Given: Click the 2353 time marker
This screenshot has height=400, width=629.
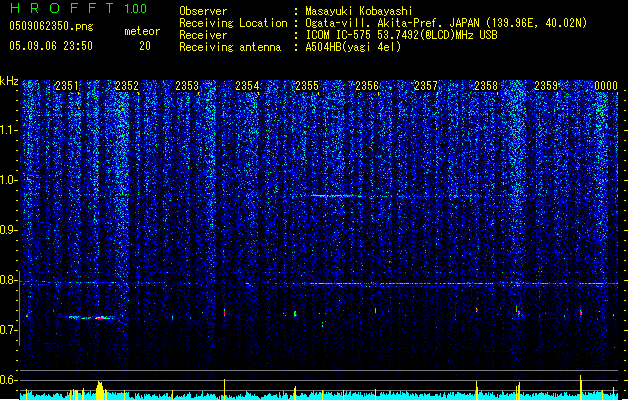Looking at the screenshot, I should [187, 86].
